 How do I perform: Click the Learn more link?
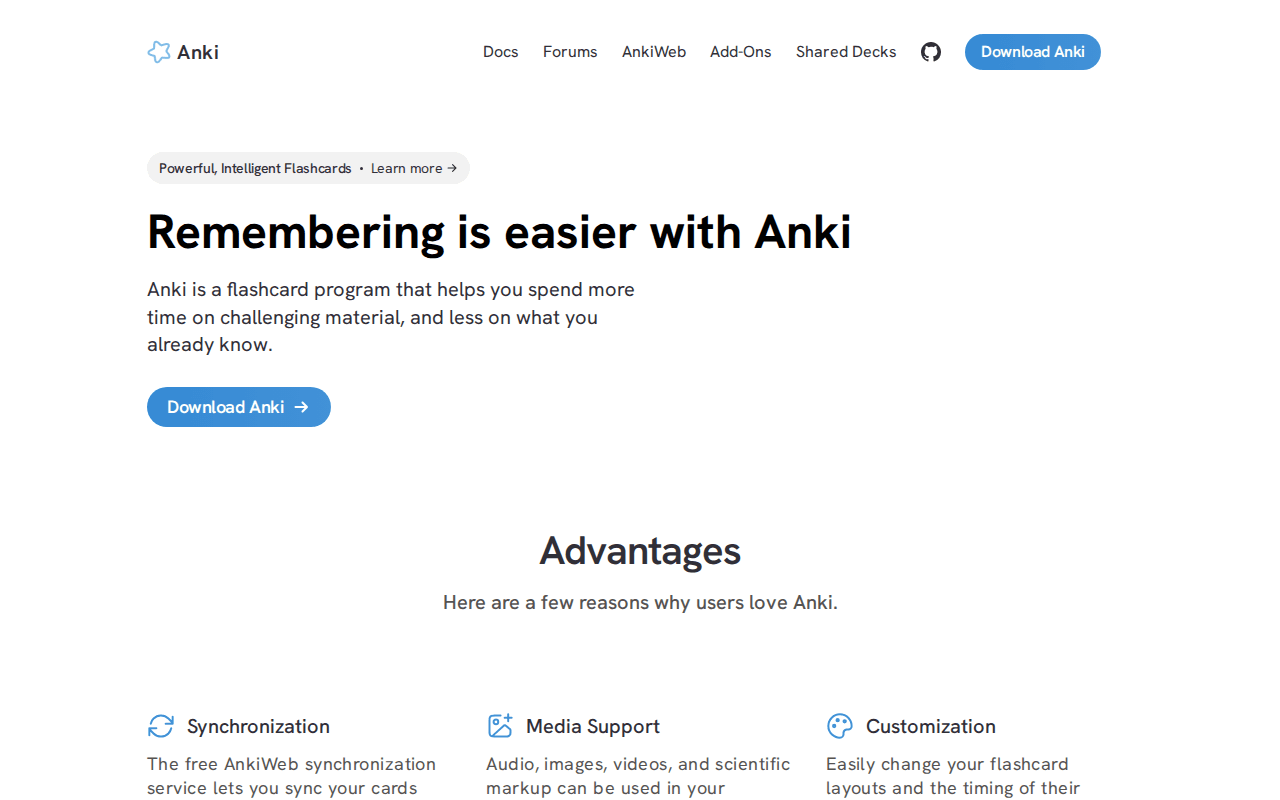[x=407, y=168]
